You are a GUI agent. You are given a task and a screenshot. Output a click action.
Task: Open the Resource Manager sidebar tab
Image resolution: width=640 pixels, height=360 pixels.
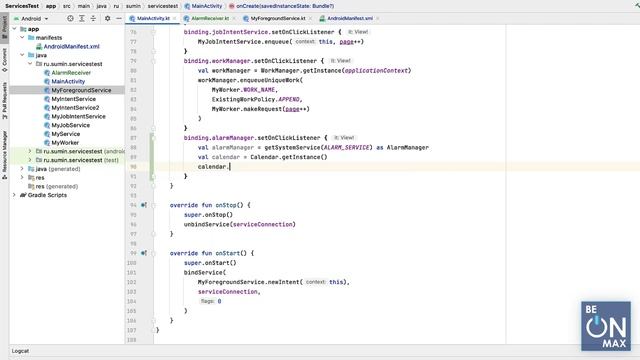[4, 154]
